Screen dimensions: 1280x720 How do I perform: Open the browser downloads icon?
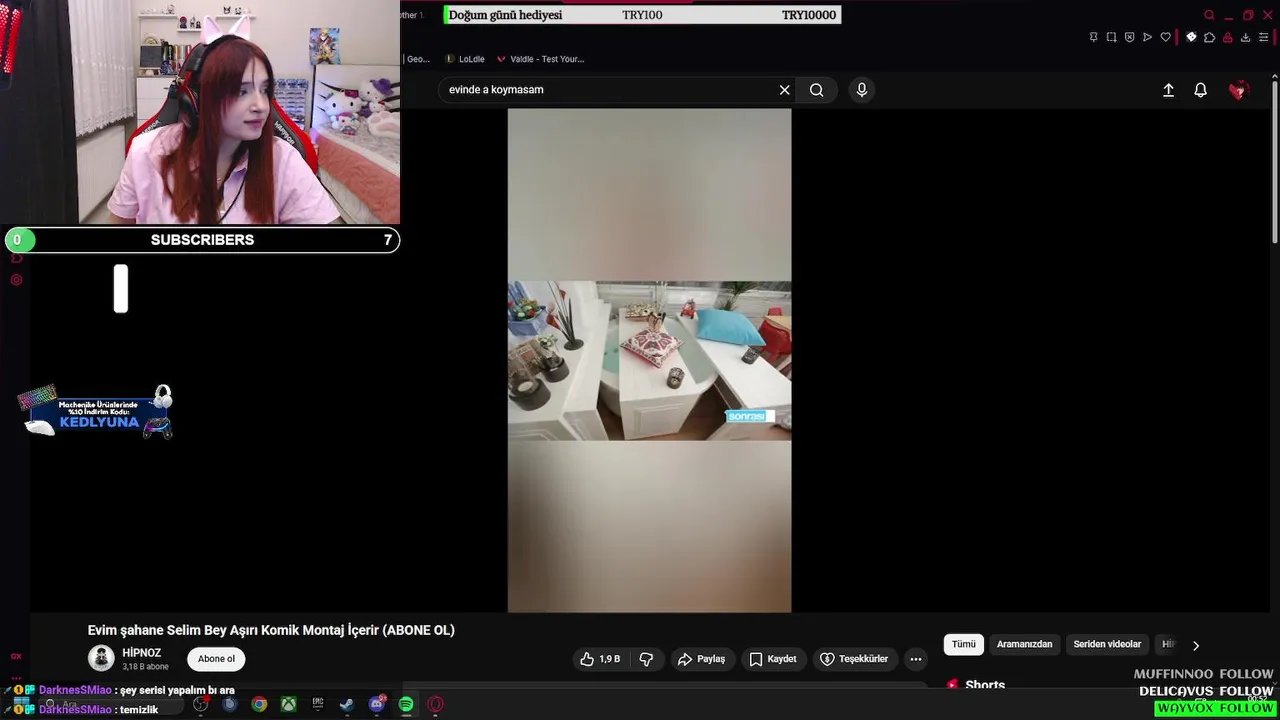1245,37
